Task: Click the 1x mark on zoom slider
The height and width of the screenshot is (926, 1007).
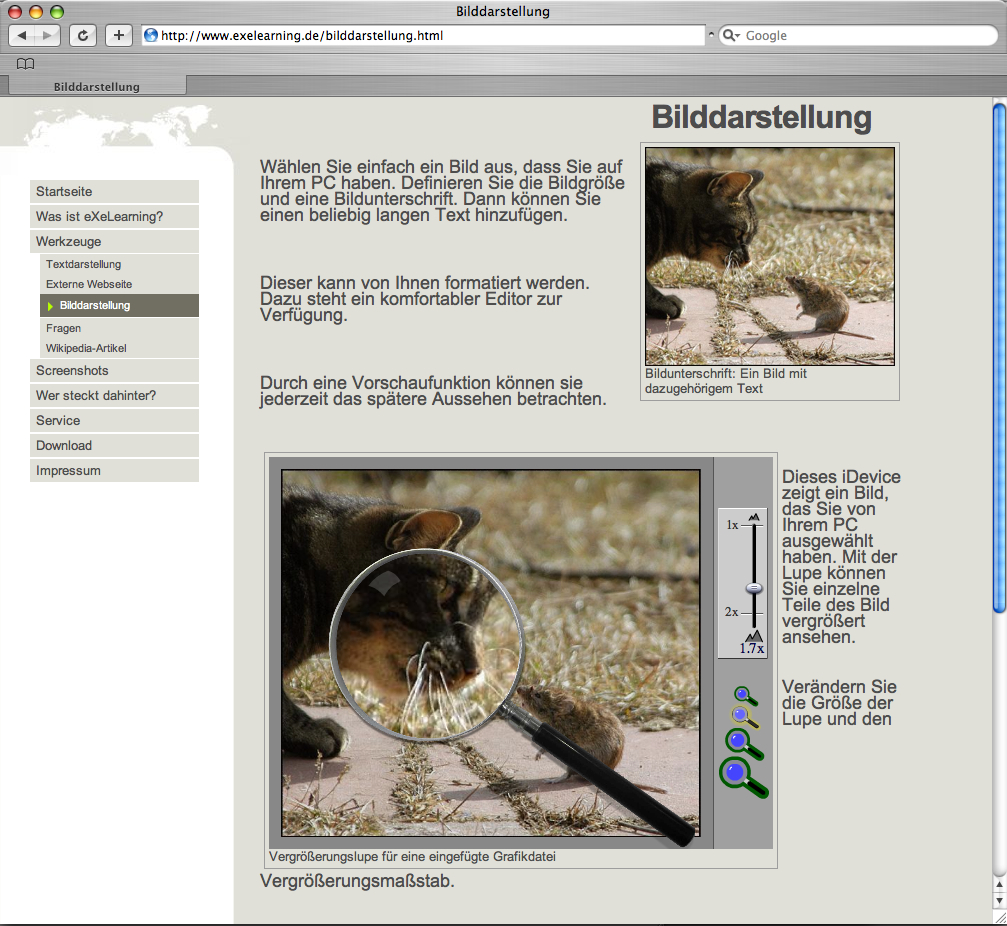Action: (x=732, y=525)
